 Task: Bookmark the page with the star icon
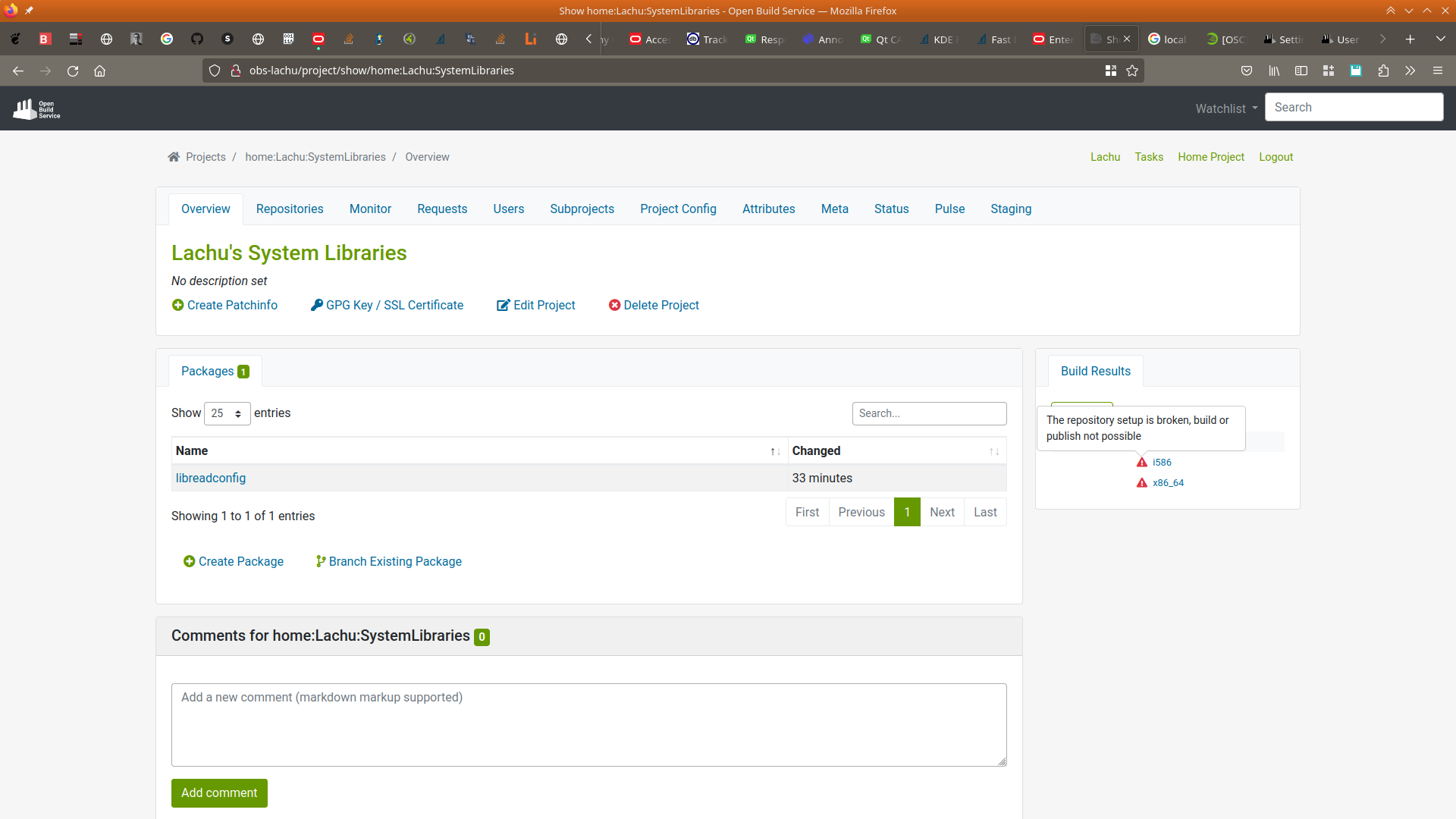pos(1132,71)
